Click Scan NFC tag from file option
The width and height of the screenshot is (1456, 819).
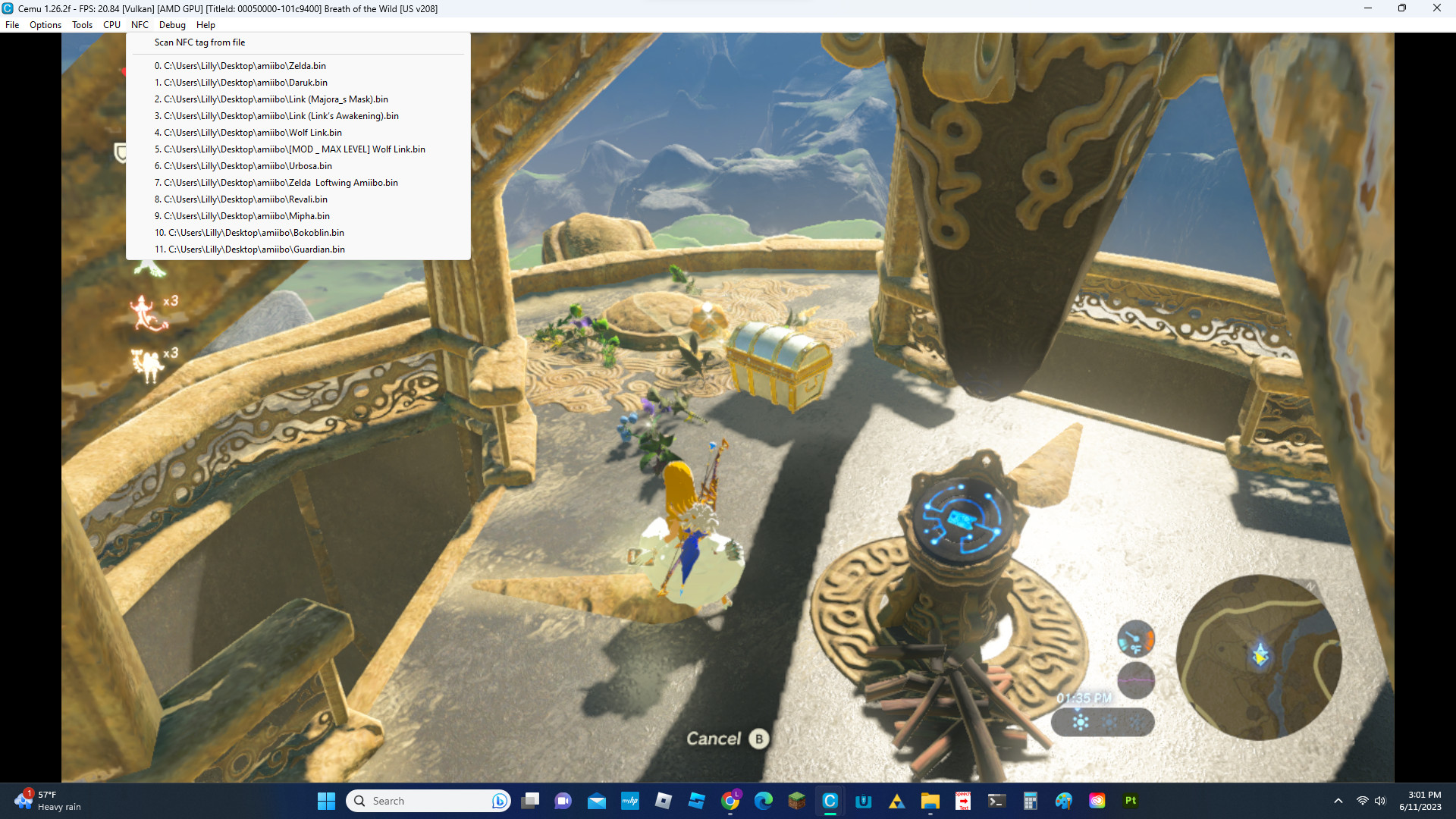[x=199, y=42]
